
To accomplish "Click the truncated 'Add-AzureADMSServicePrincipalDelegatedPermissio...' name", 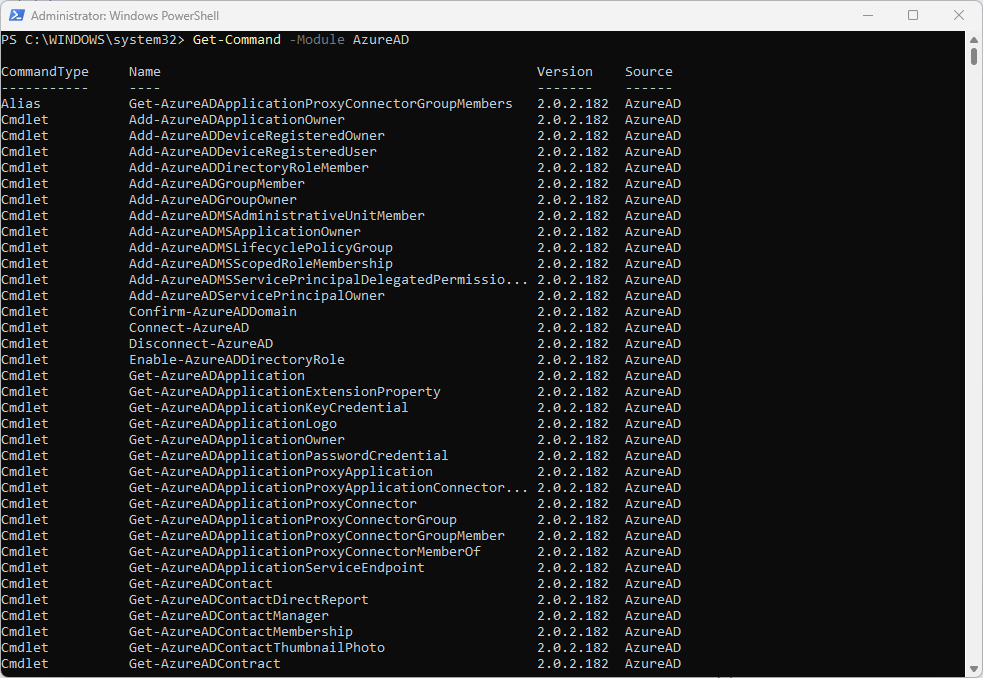I will point(329,280).
